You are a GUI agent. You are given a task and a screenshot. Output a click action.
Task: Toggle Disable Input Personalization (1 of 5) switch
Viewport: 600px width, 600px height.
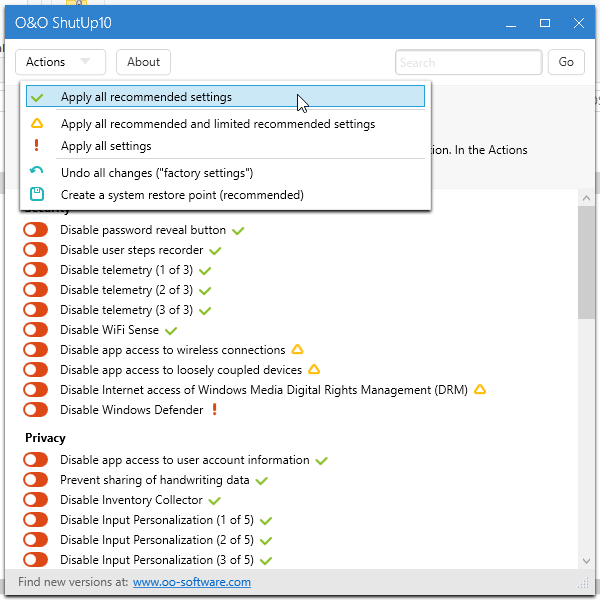[36, 520]
